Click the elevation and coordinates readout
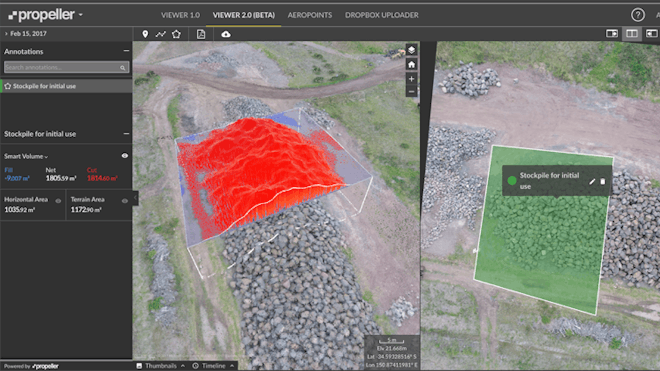660x371 pixels. point(392,352)
